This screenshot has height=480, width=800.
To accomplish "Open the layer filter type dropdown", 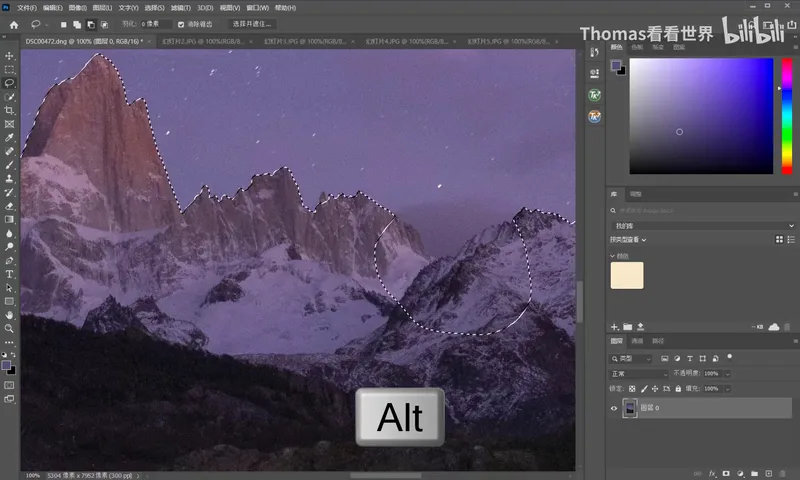I will [631, 359].
